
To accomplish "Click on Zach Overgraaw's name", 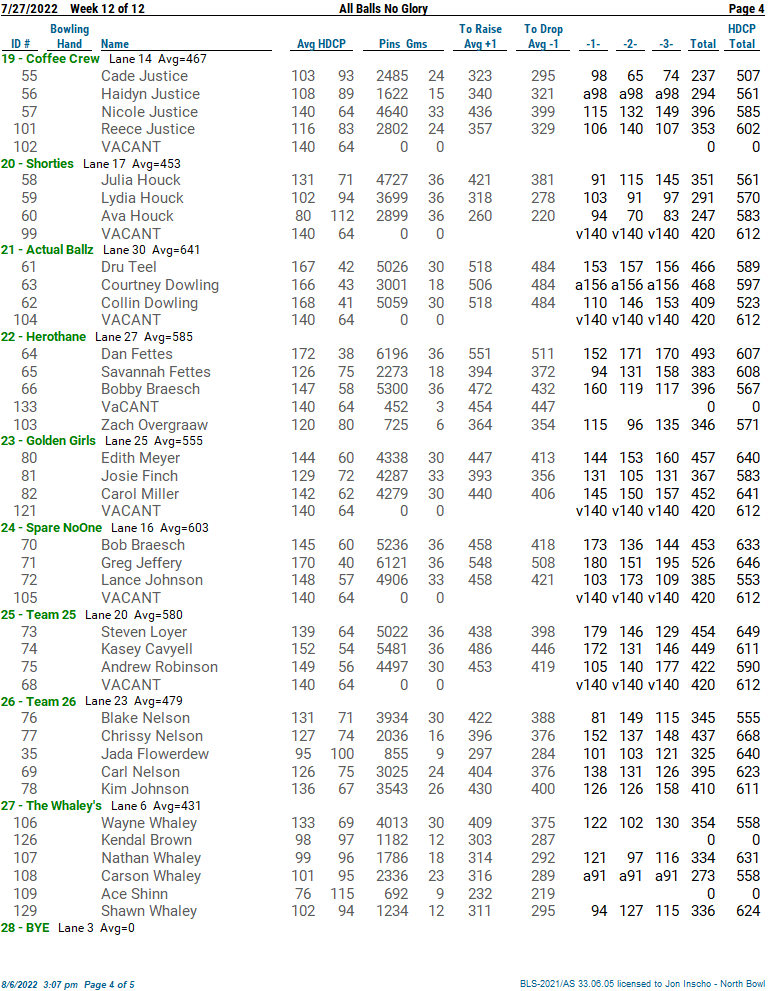I will pos(154,424).
